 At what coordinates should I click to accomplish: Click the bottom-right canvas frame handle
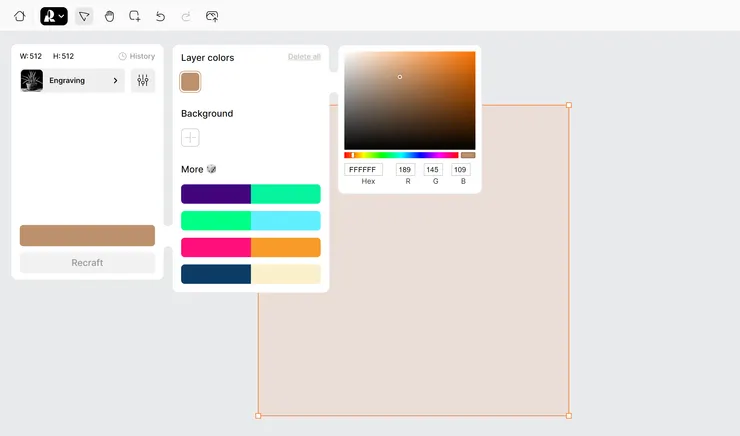click(569, 416)
